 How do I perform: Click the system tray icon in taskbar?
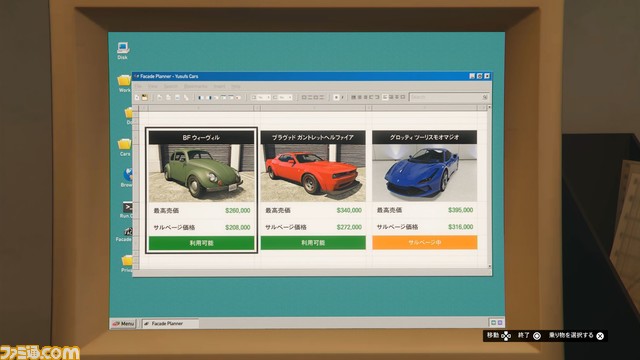point(496,322)
